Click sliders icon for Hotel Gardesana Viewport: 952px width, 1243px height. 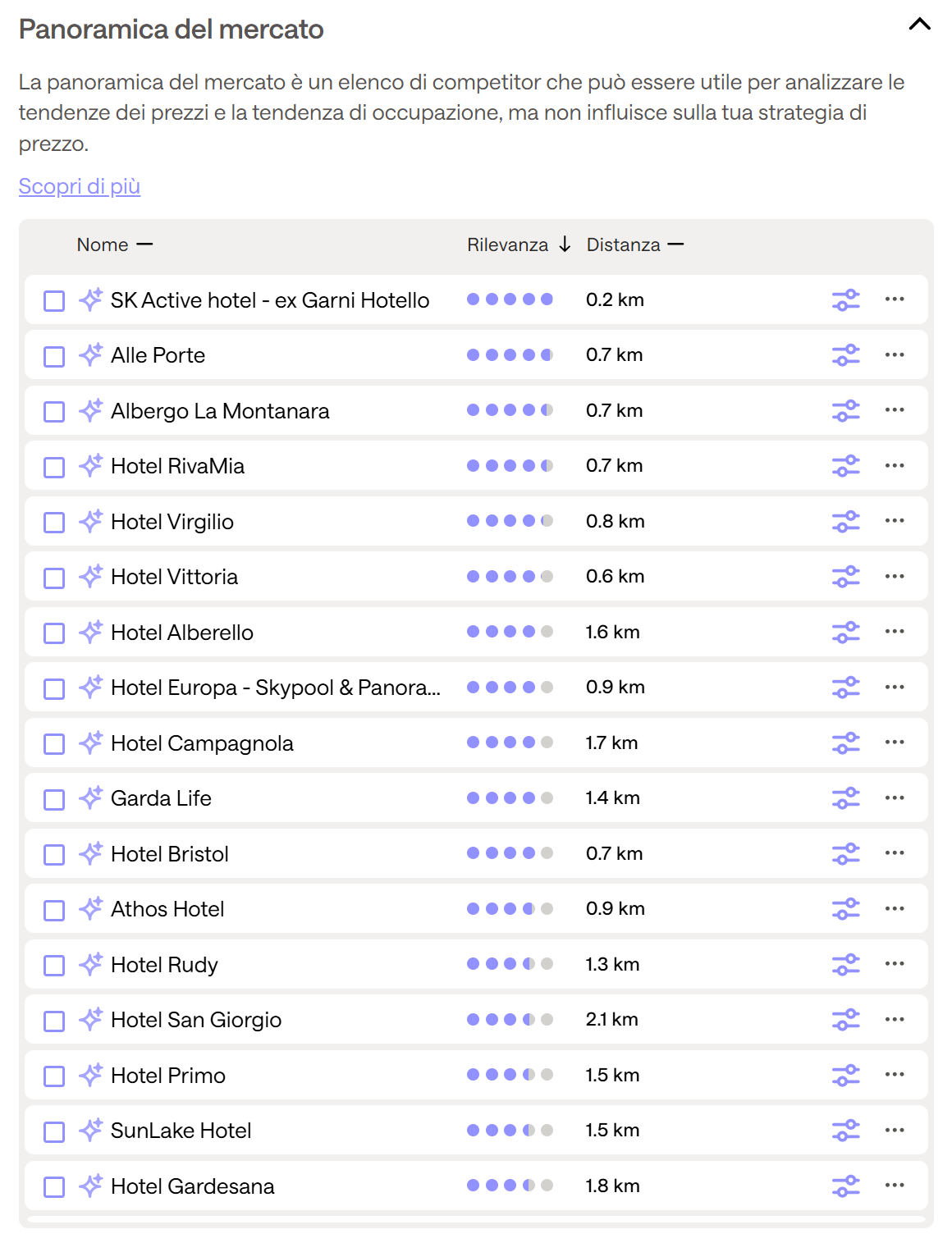pos(845,1186)
